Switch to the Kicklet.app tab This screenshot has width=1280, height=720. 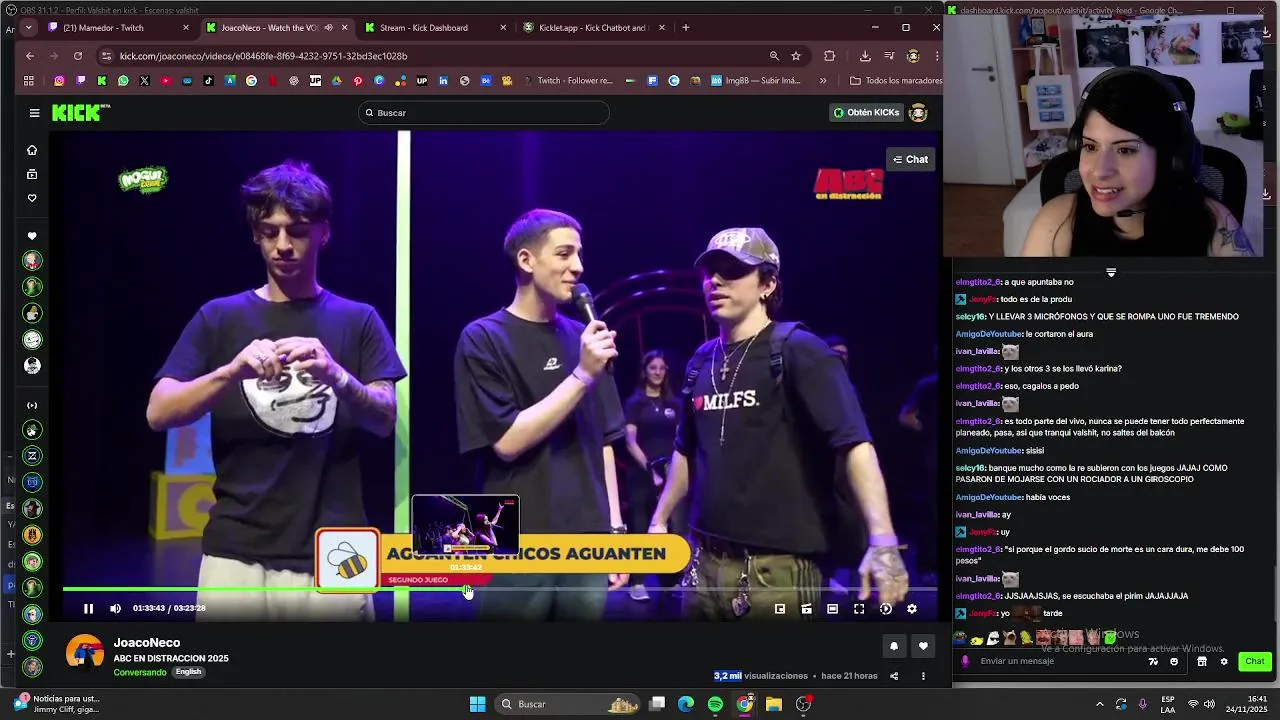[x=592, y=28]
